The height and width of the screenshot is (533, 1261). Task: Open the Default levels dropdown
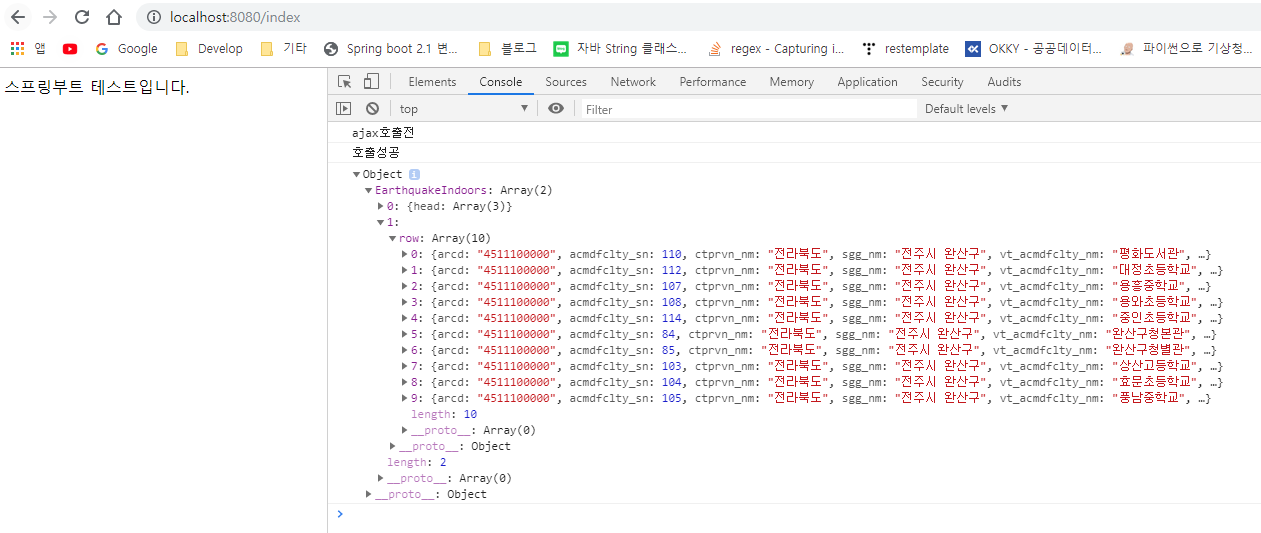click(966, 108)
